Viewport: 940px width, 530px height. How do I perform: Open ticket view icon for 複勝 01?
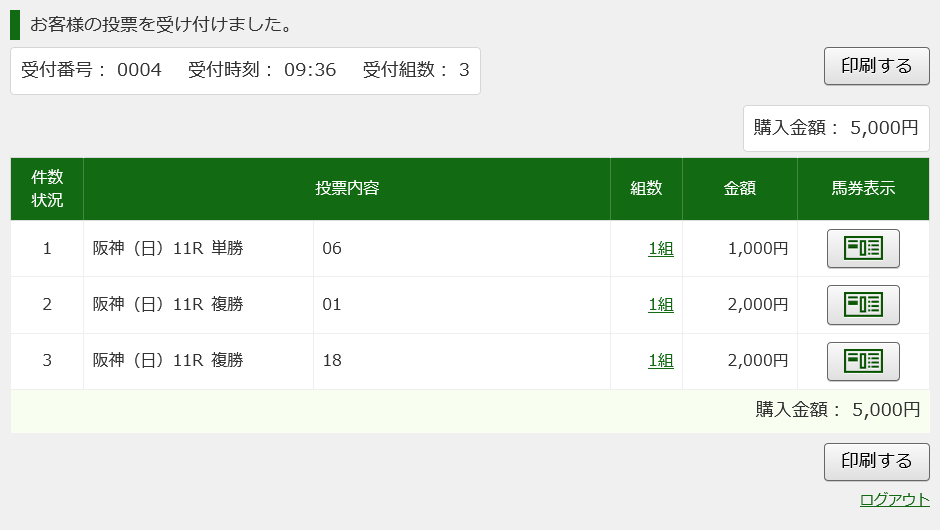pyautogui.click(x=863, y=305)
